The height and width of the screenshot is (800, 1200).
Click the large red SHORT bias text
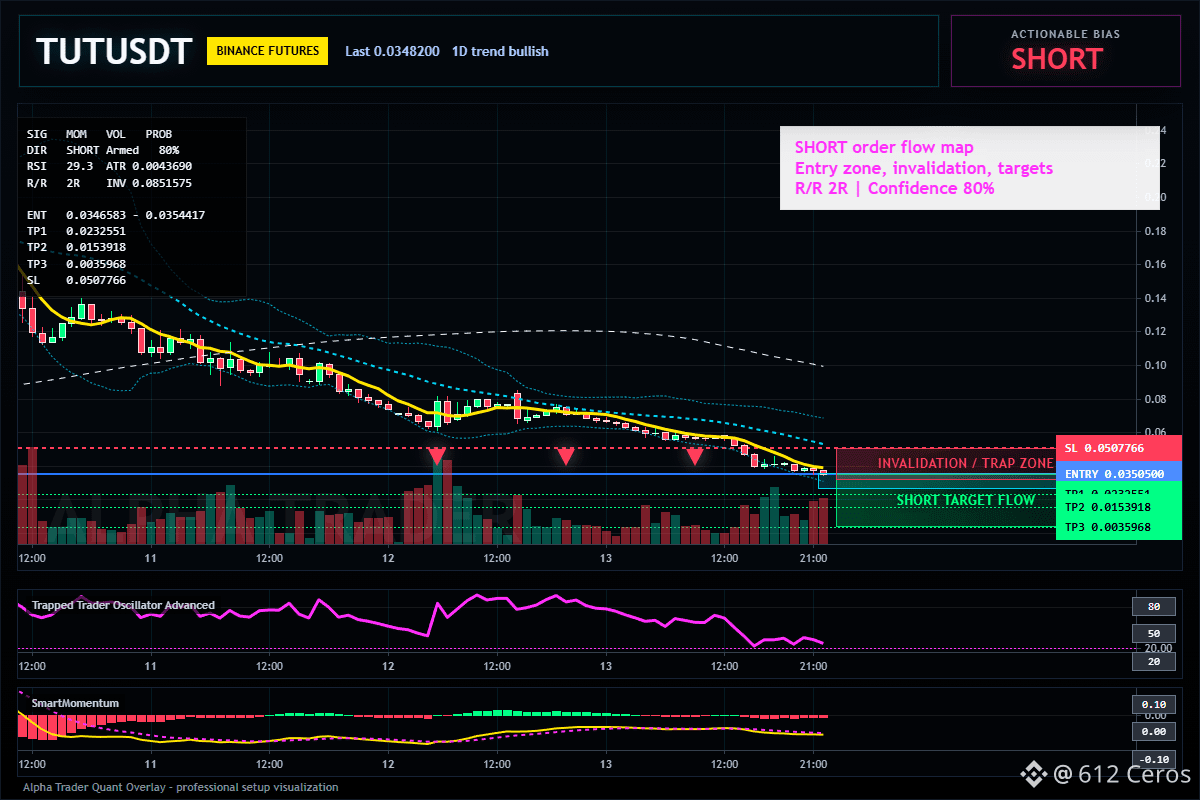[1056, 59]
